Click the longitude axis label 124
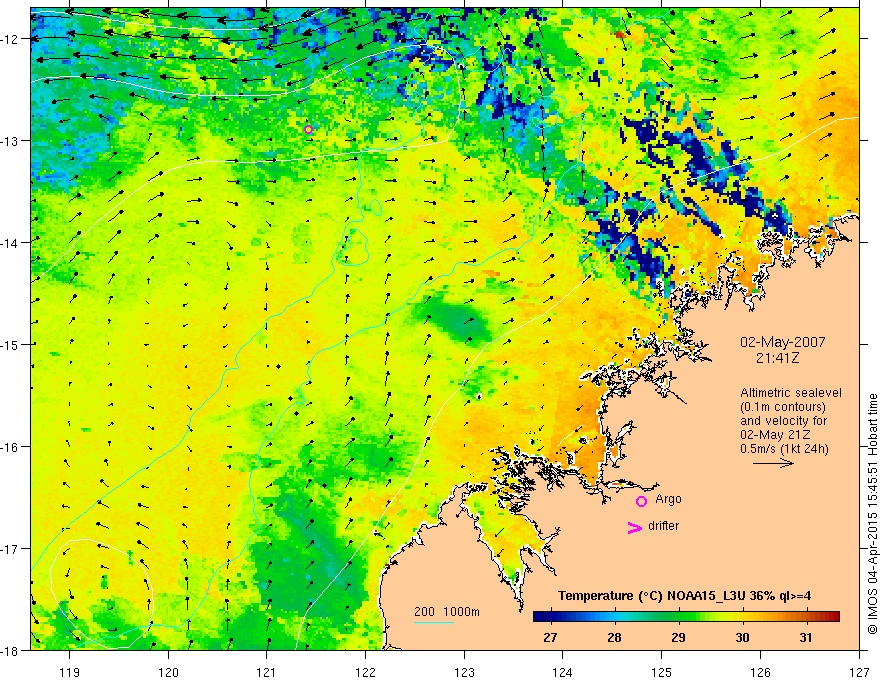The height and width of the screenshot is (680, 880). tap(563, 672)
